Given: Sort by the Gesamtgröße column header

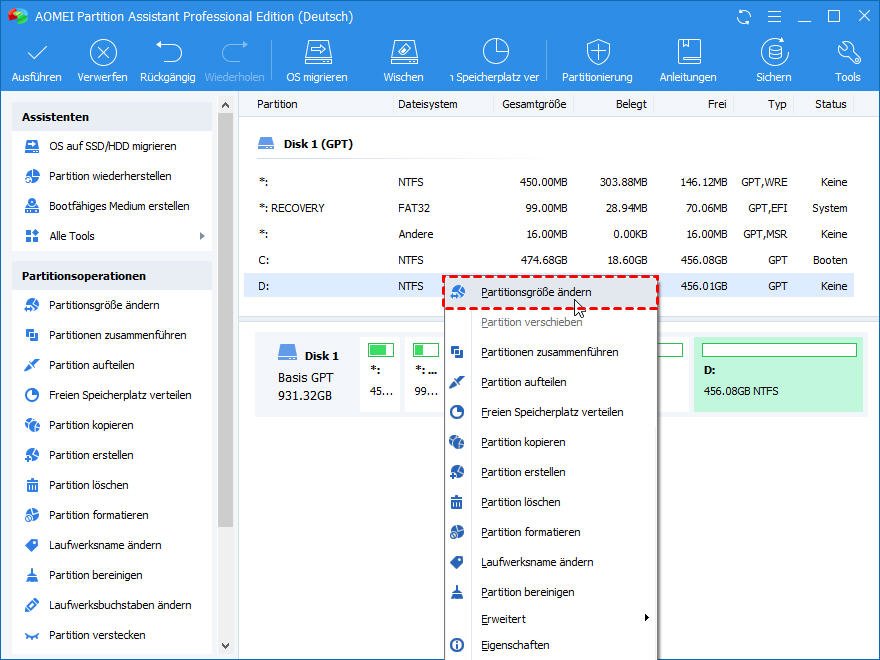Looking at the screenshot, I should pos(534,104).
